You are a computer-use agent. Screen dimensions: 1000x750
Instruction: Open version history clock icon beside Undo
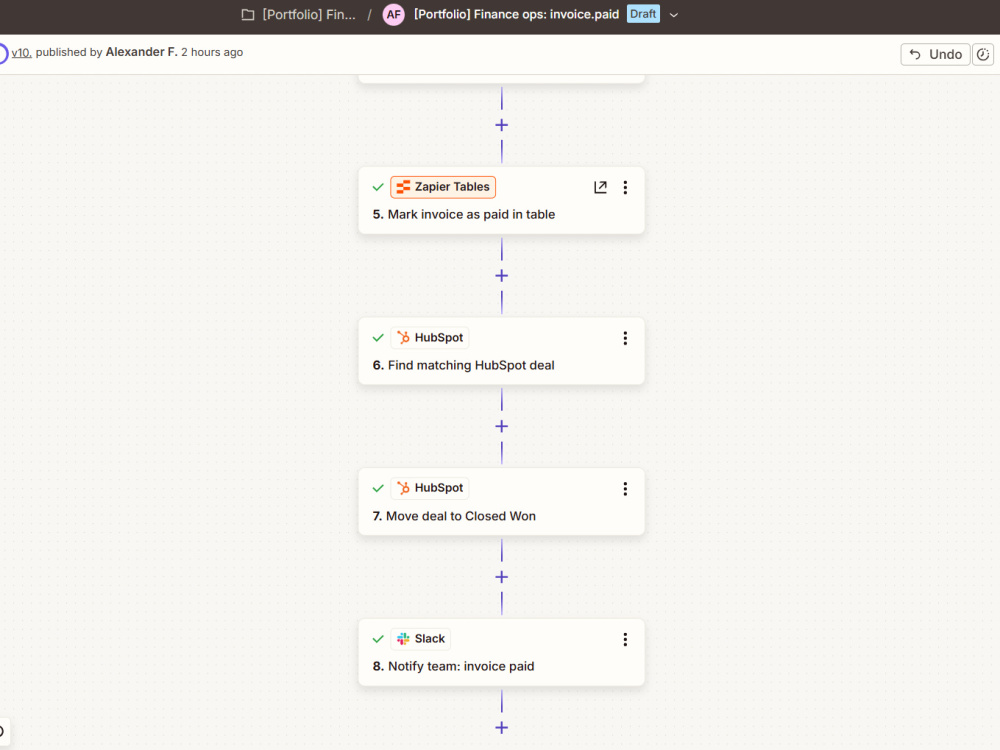pyautogui.click(x=983, y=54)
